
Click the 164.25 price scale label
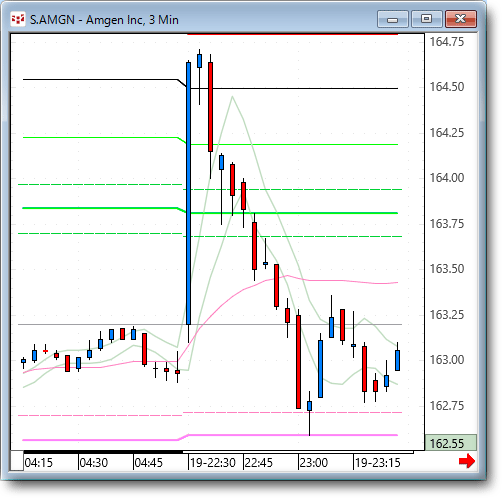[x=447, y=133]
